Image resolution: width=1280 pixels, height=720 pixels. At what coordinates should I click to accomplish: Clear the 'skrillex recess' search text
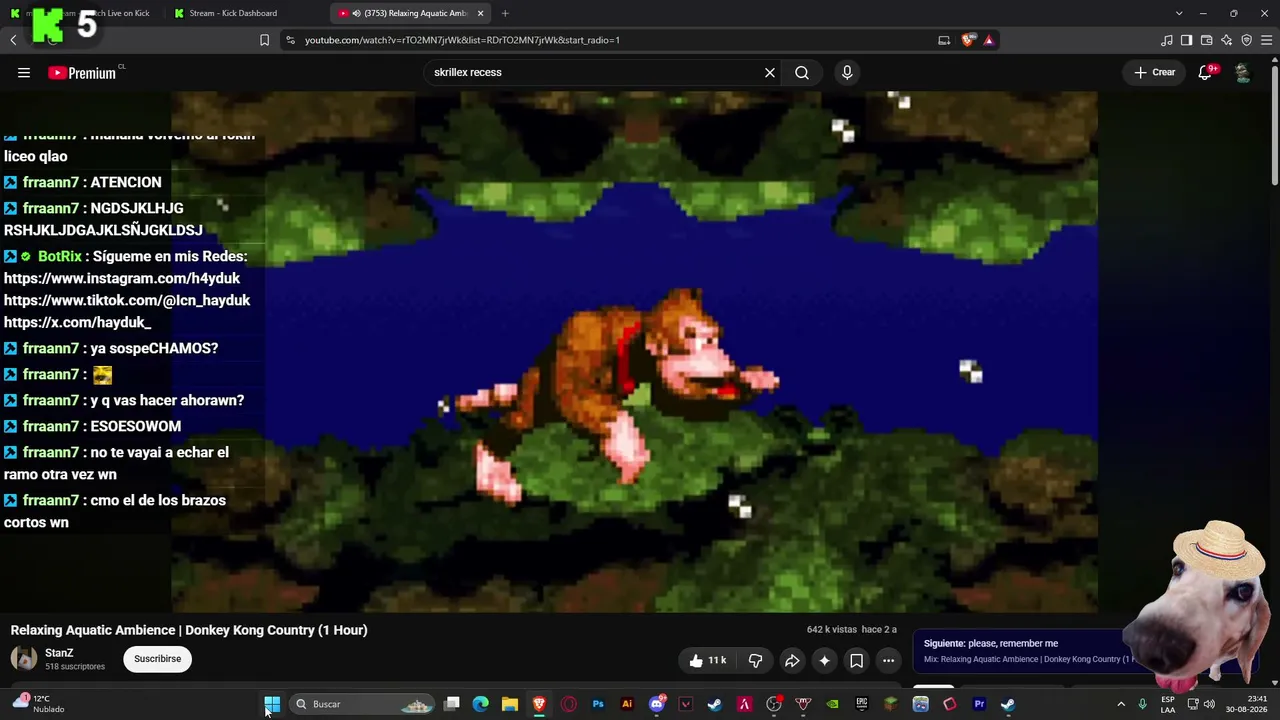pos(770,72)
